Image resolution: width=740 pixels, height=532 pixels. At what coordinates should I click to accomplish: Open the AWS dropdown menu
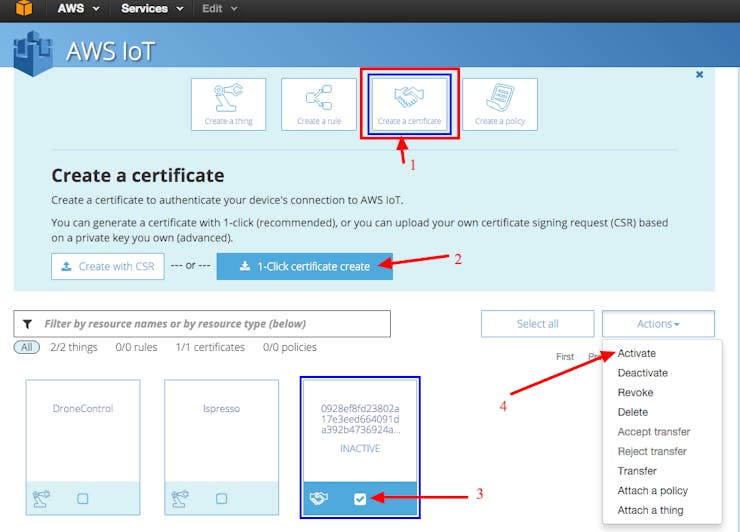[x=78, y=8]
